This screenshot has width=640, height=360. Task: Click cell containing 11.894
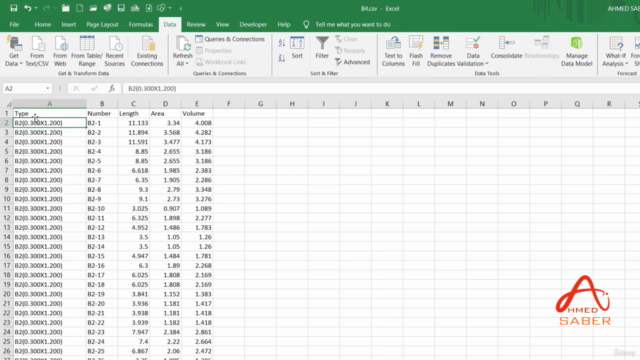(133, 132)
